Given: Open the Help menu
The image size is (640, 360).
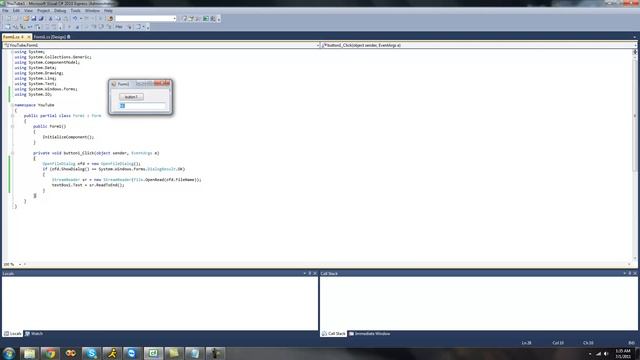Looking at the screenshot, I should 108,11.
